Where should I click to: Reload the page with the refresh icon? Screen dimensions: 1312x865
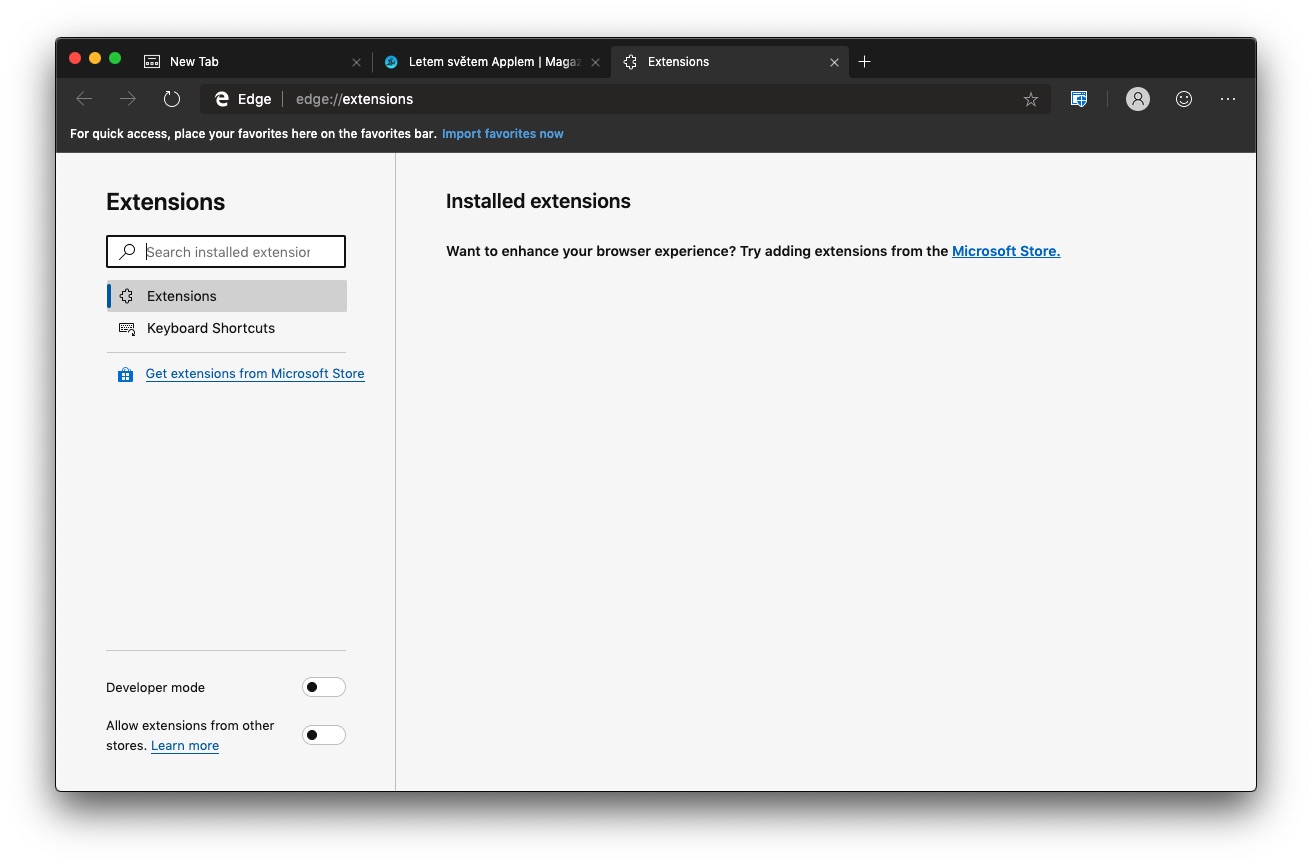pyautogui.click(x=172, y=99)
